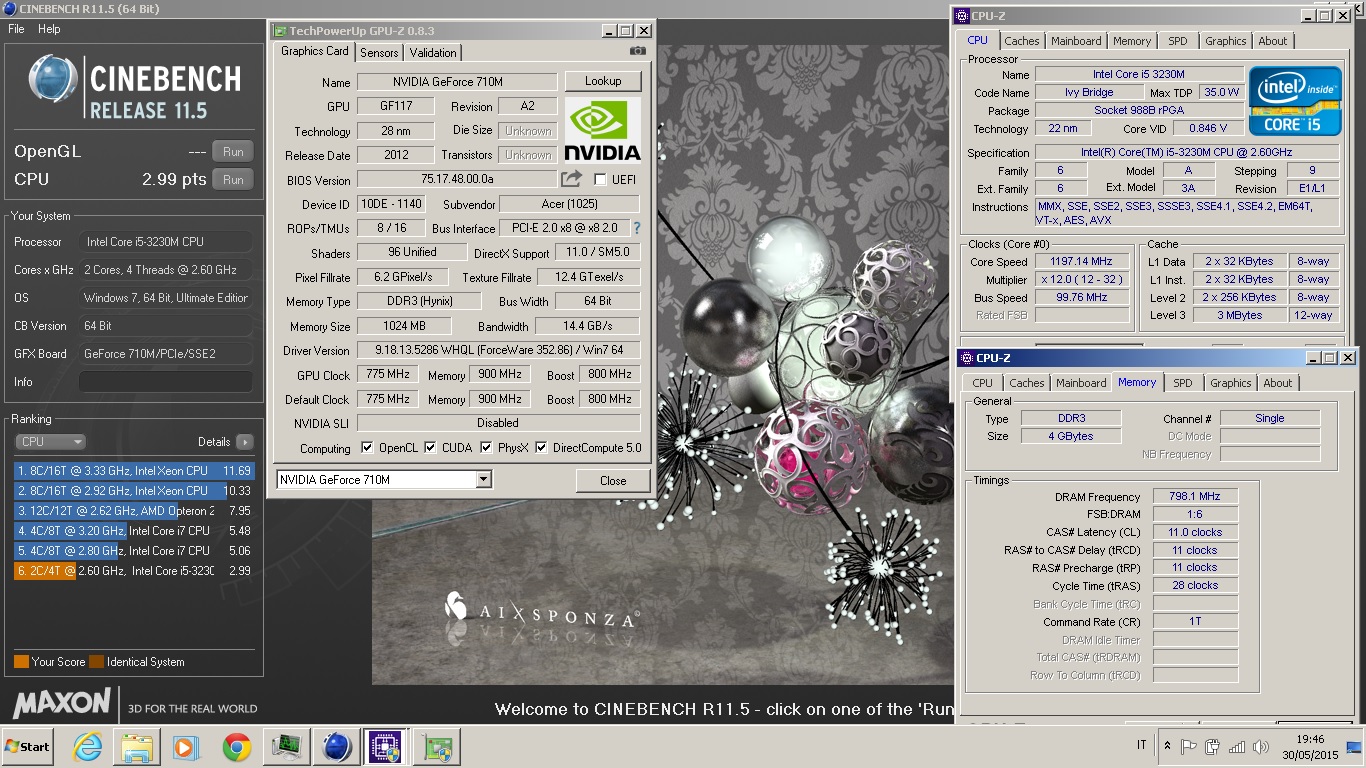Click the Lookup button in GPU-Z
This screenshot has width=1366, height=768.
tap(602, 81)
